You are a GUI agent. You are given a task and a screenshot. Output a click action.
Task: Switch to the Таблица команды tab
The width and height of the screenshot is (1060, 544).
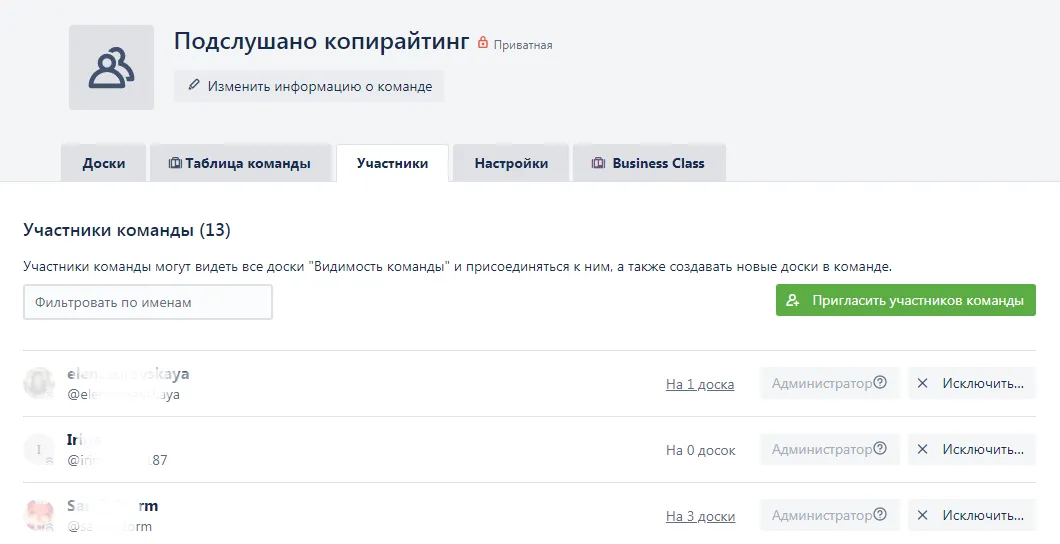tap(240, 163)
